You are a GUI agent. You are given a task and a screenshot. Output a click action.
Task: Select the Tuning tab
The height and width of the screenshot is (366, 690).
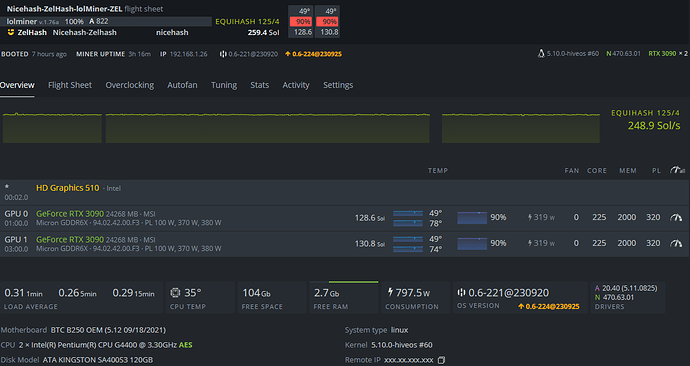coord(224,85)
